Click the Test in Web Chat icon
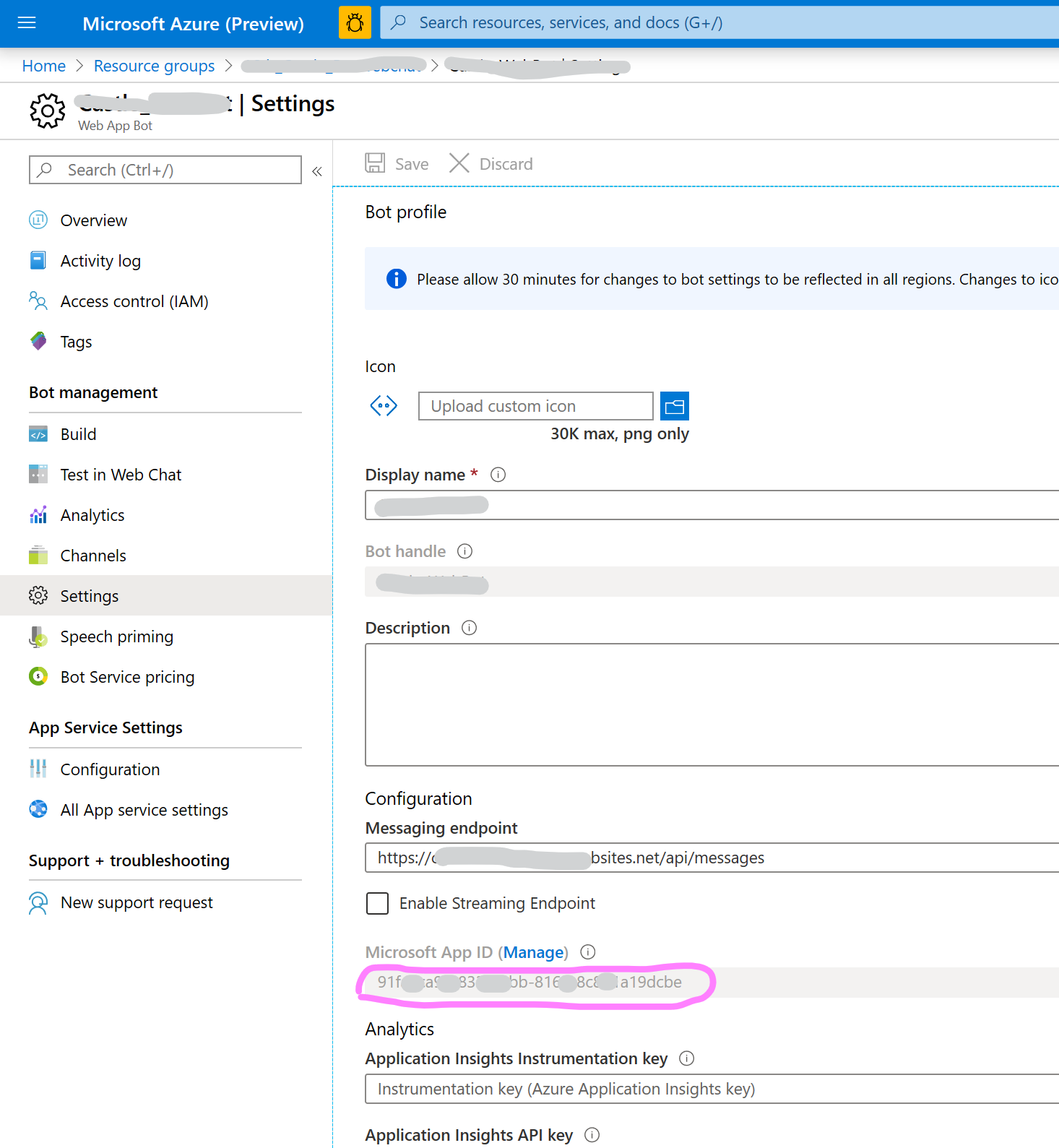1059x1148 pixels. [38, 474]
